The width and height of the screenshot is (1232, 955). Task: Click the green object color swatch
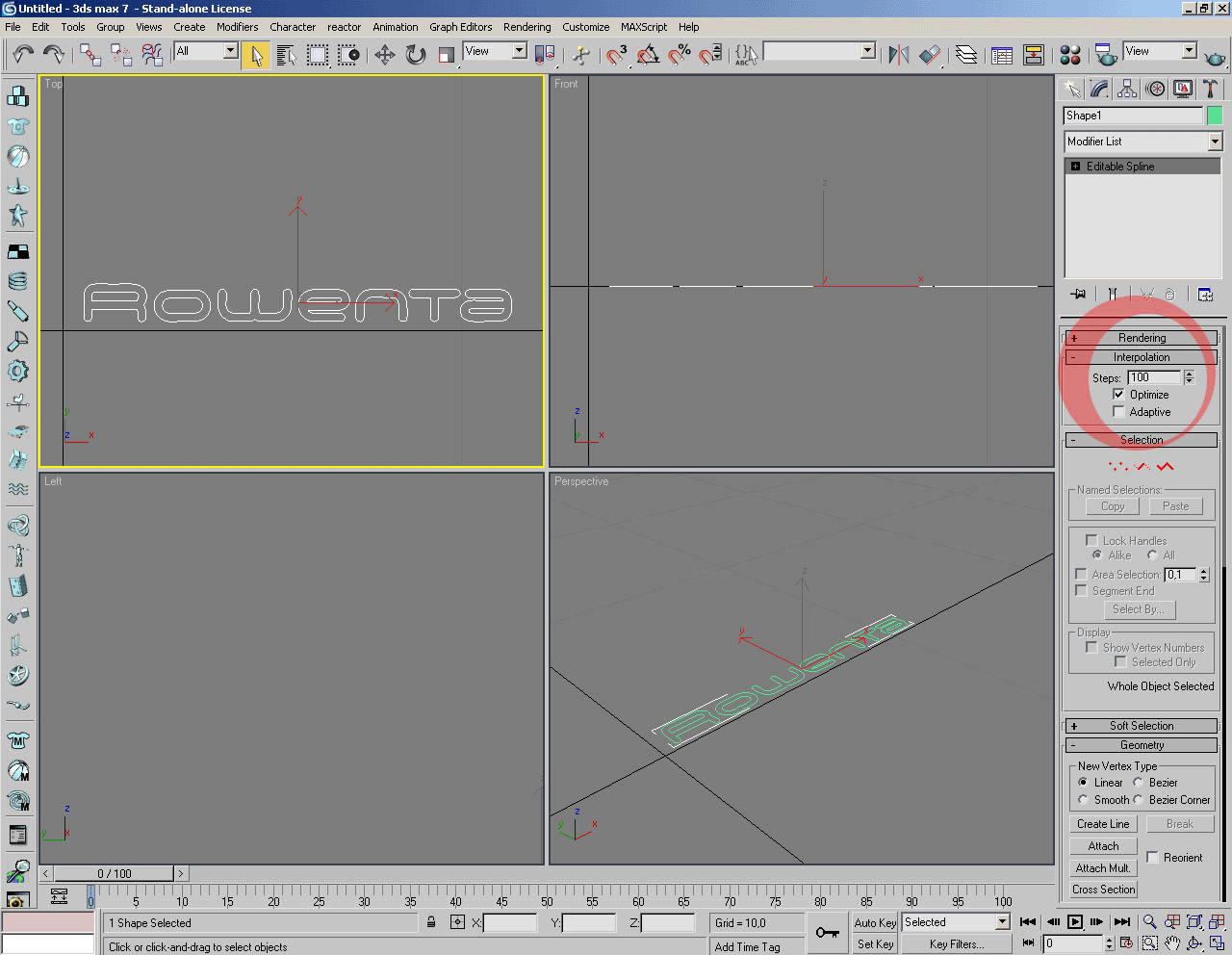[x=1215, y=116]
